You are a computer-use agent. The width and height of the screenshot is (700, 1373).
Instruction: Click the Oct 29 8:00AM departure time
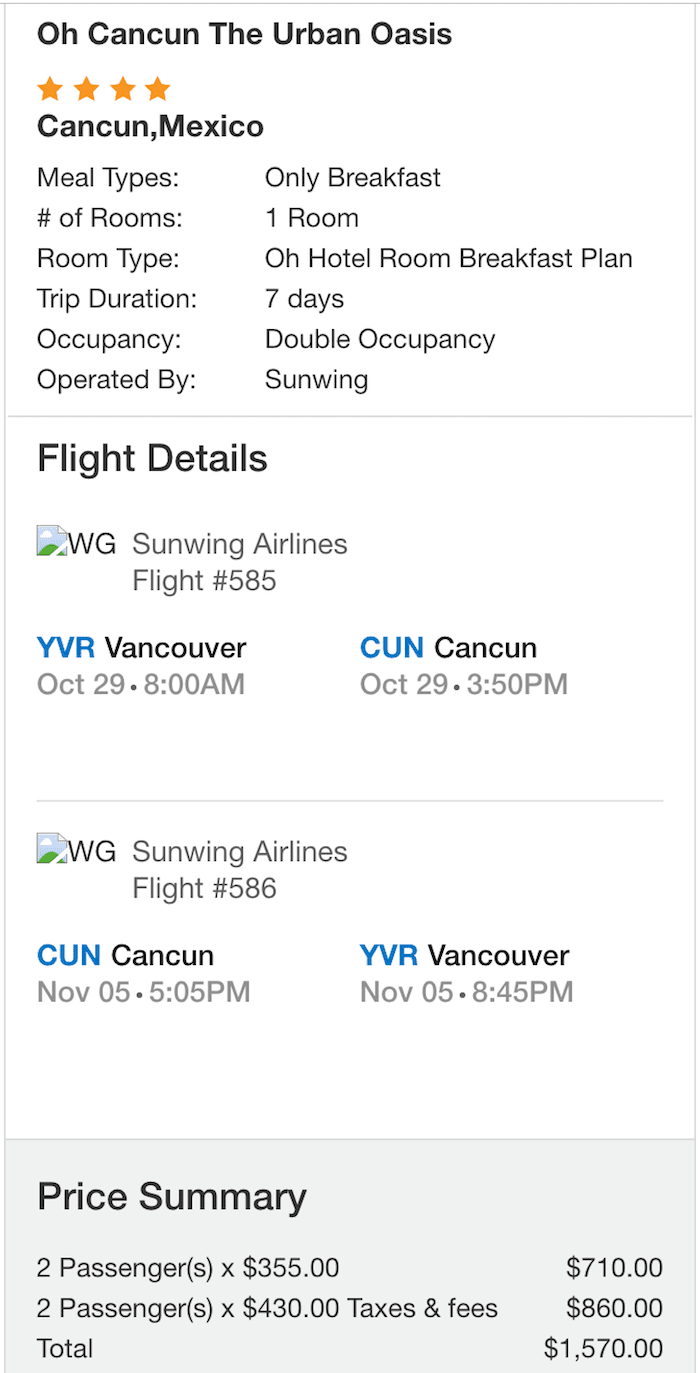(x=141, y=684)
